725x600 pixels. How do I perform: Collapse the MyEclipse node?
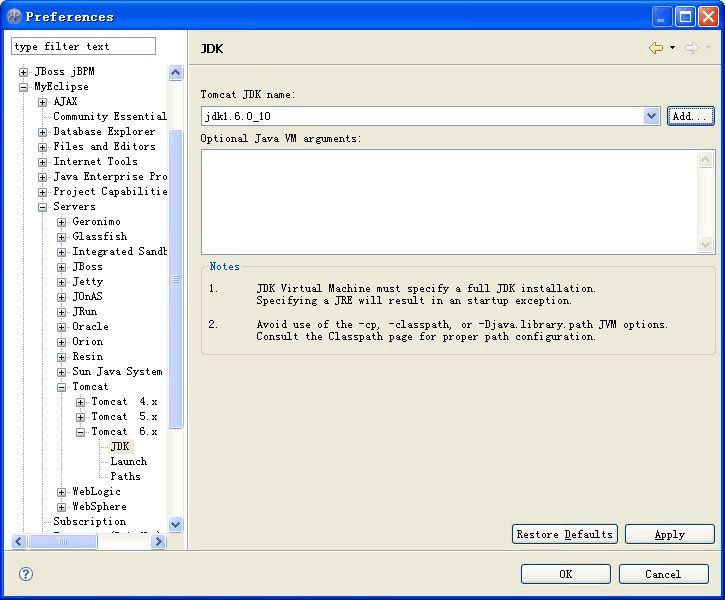coord(23,87)
